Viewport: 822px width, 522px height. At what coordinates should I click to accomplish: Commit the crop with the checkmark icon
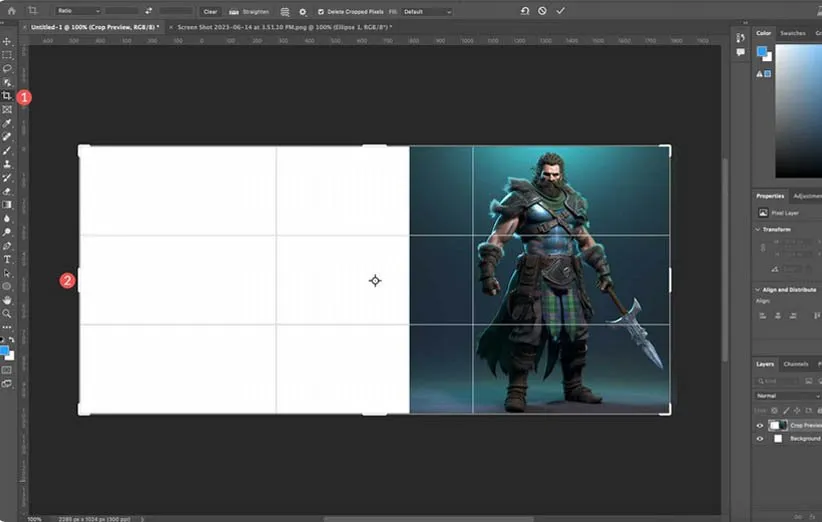[x=560, y=10]
